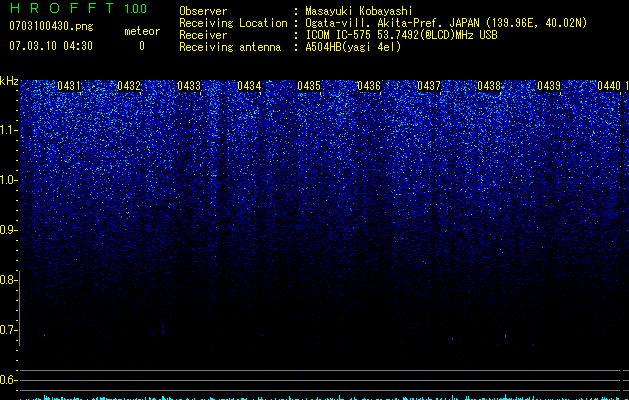The image size is (629, 400).
Task: Click the 0.7 kHz axis label
Action: tap(7, 330)
